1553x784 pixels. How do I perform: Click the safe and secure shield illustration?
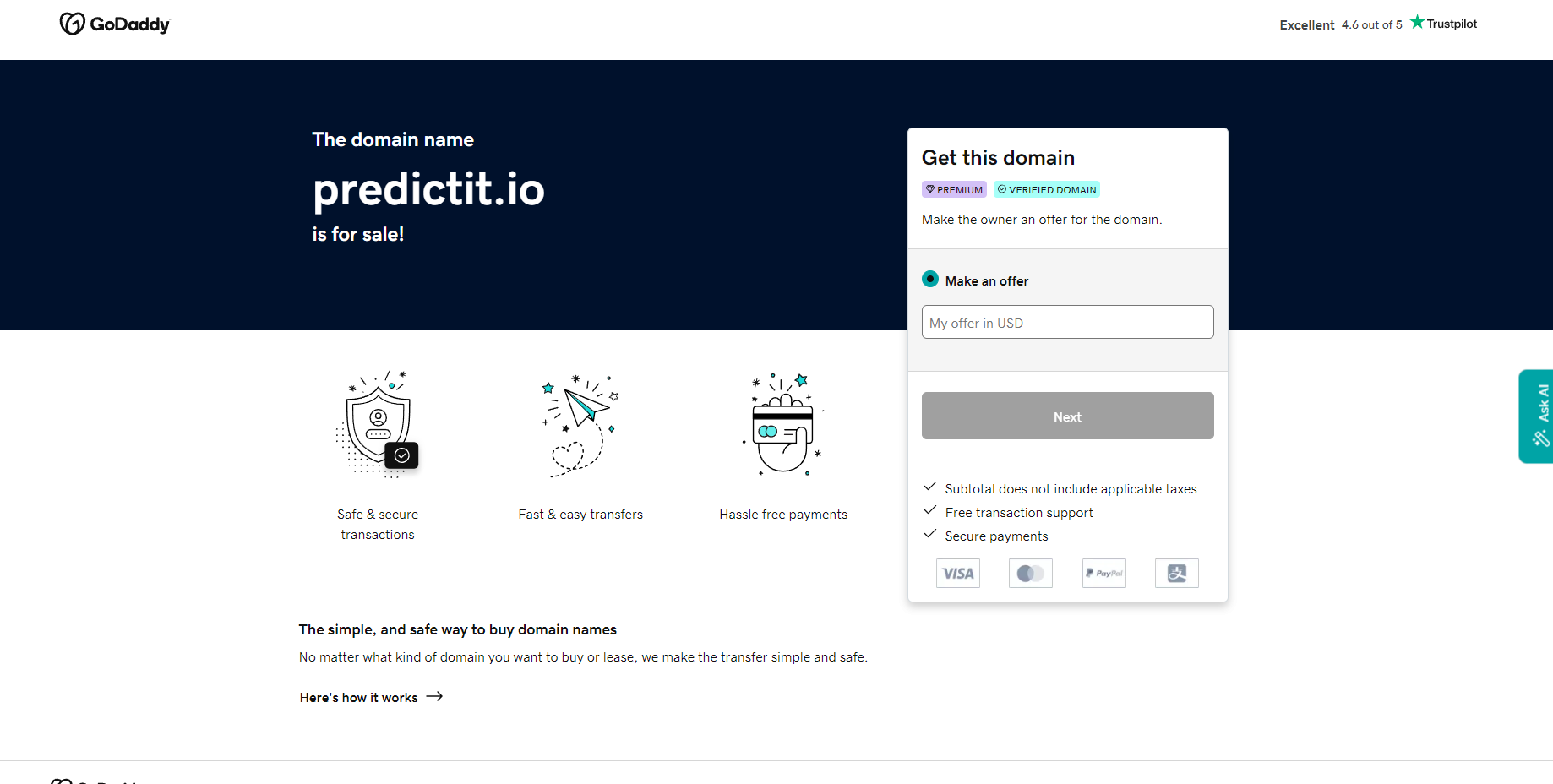(x=379, y=424)
